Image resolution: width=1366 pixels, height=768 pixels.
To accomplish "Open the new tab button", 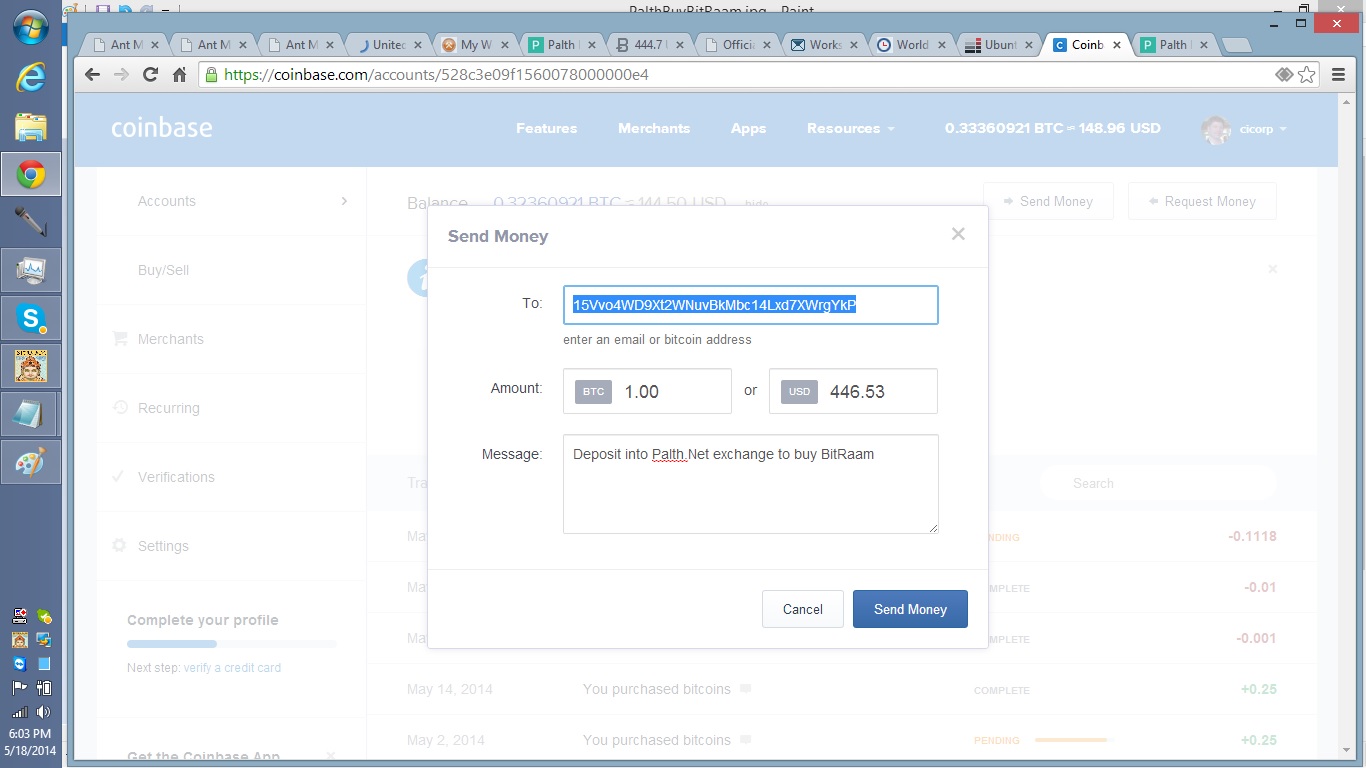I will (x=1236, y=45).
